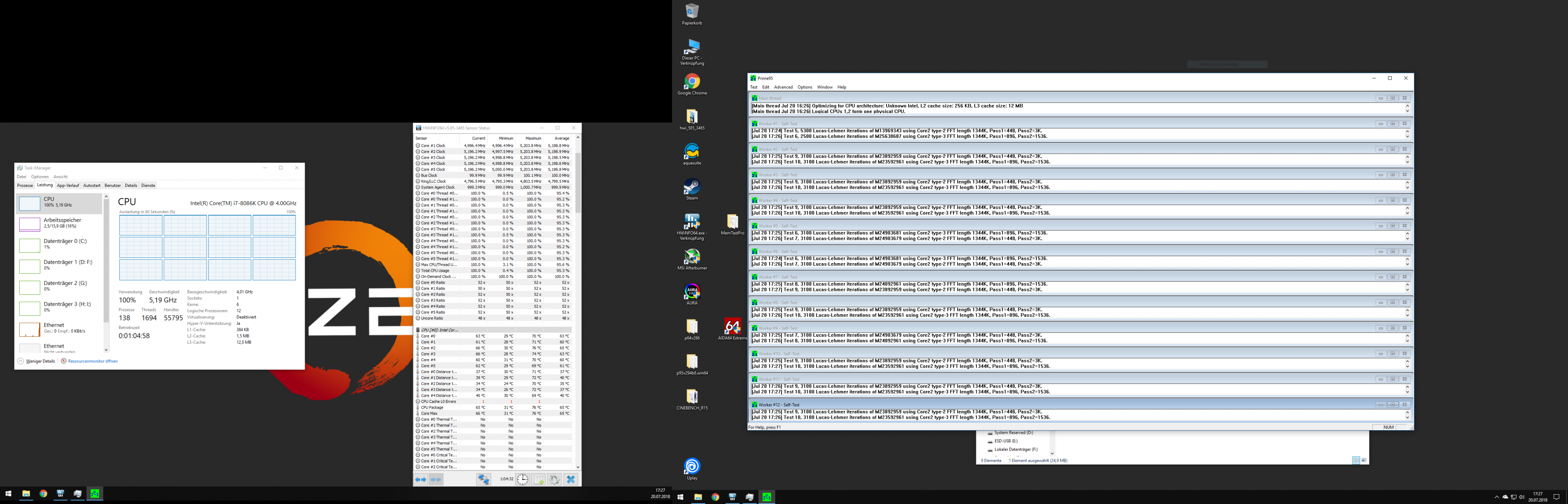Start HWiNFO logging with sheet-plus icon
Screen dimensions: 1568x504
(x=539, y=480)
